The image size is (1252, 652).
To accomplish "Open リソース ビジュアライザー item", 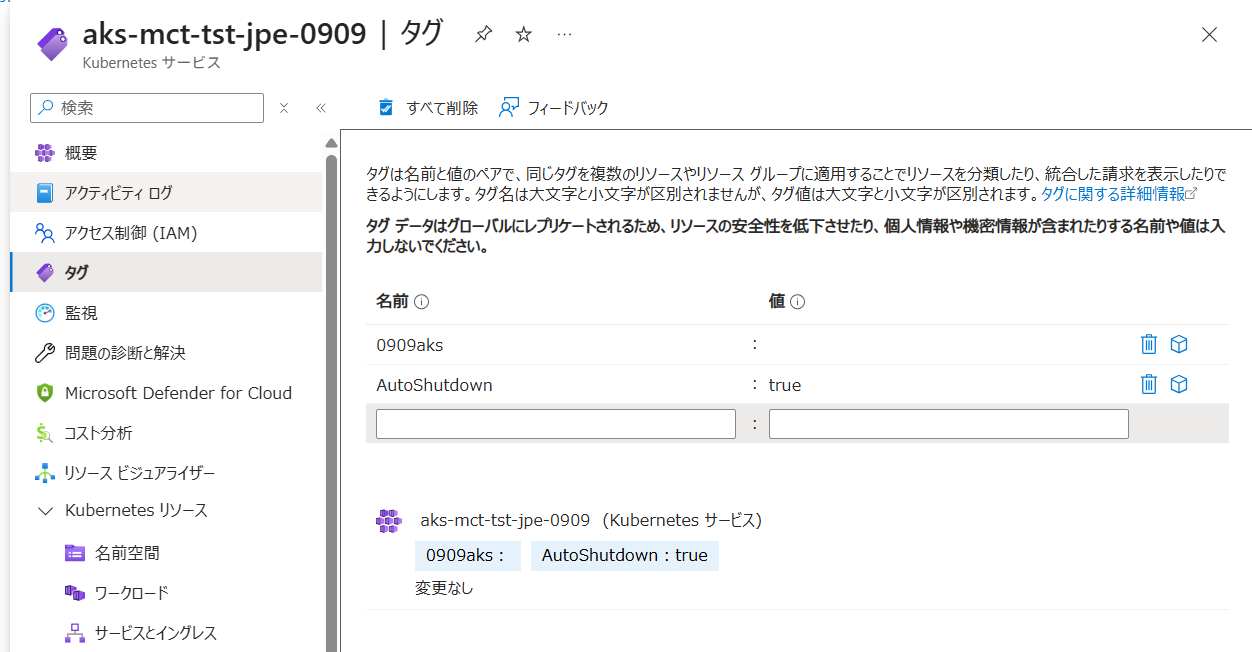I will [x=166, y=473].
